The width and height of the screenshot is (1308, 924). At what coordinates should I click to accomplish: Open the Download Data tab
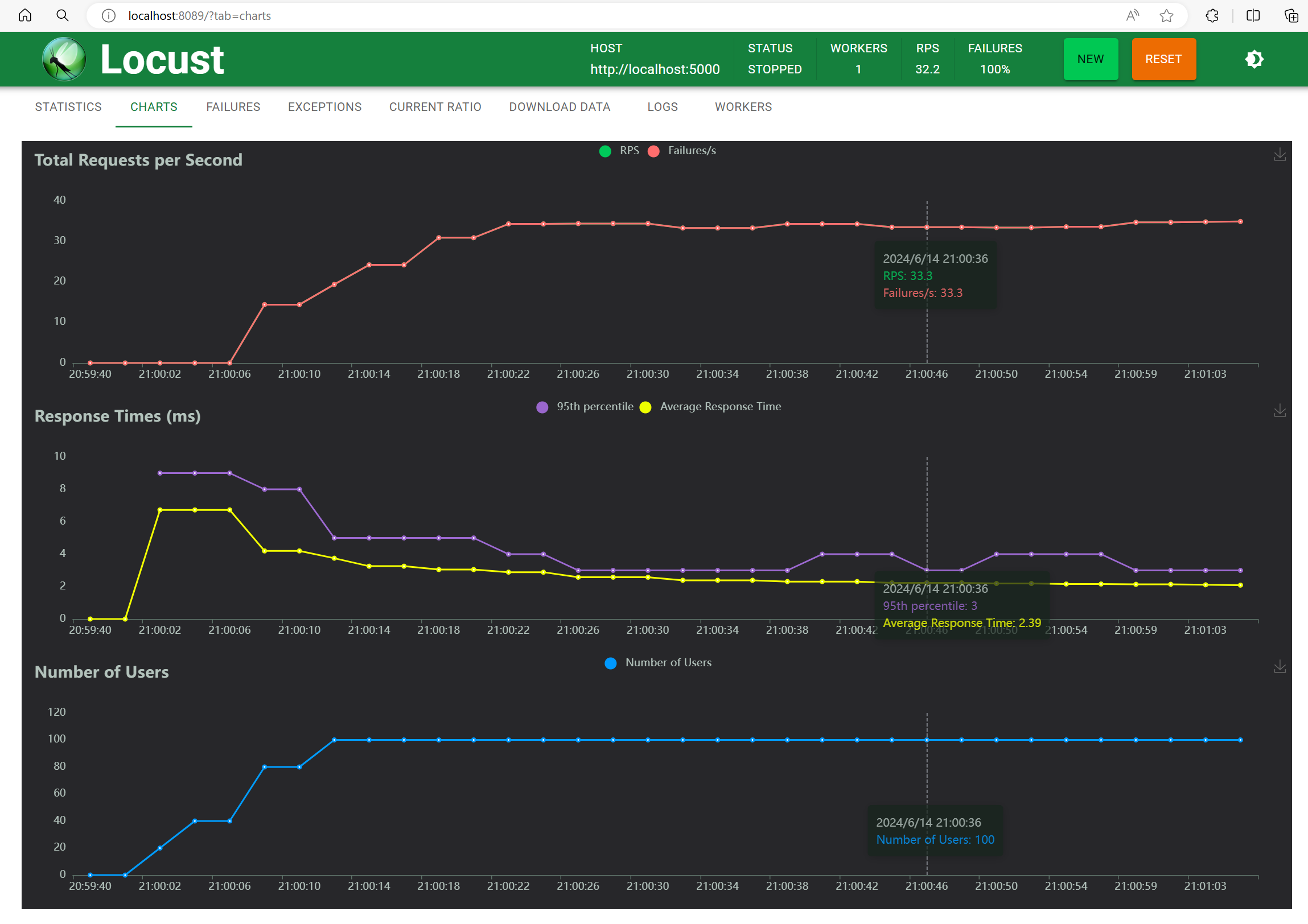click(560, 107)
